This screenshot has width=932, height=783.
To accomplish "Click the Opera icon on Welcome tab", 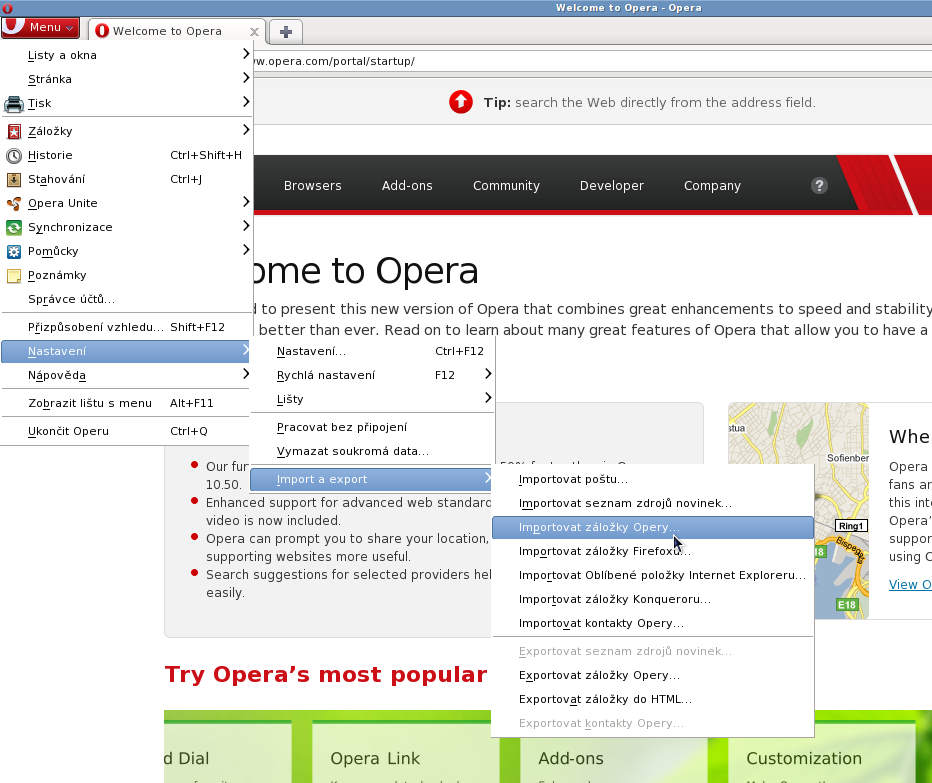I will 102,31.
